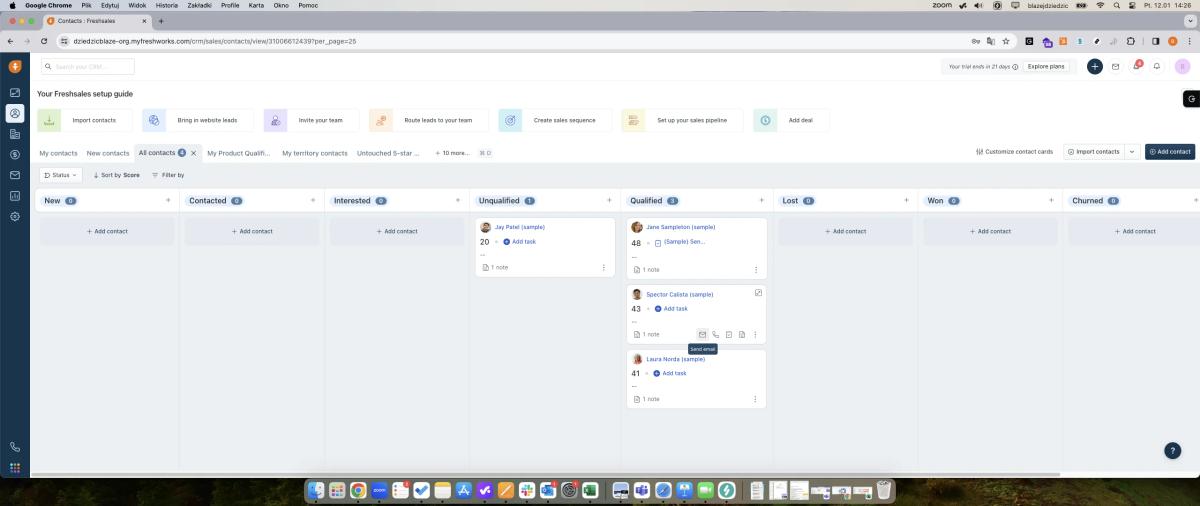Open the Reports chart icon in the sidebar
Screen dimensions: 1200x506
point(15,196)
